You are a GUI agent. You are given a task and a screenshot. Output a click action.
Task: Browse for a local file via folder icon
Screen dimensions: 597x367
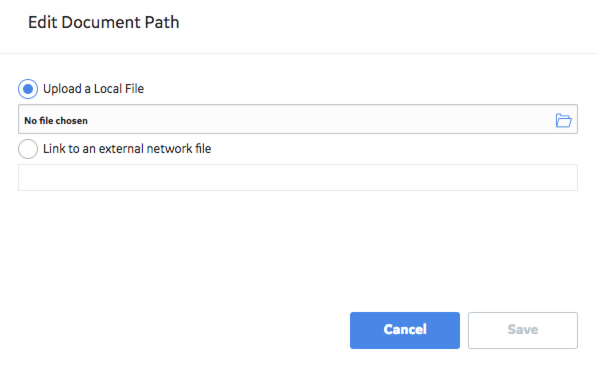563,120
